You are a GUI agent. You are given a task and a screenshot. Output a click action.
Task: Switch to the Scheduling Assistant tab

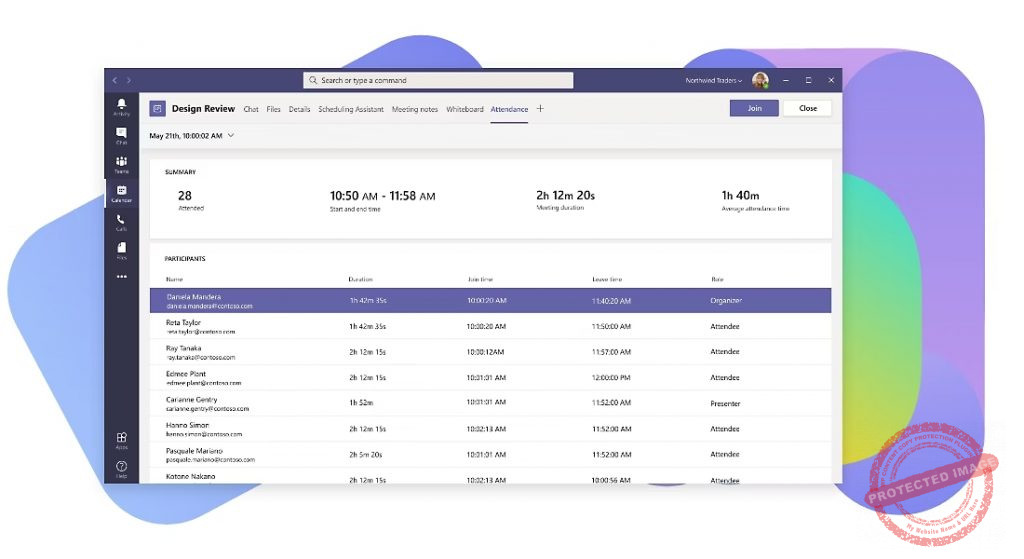[x=350, y=109]
